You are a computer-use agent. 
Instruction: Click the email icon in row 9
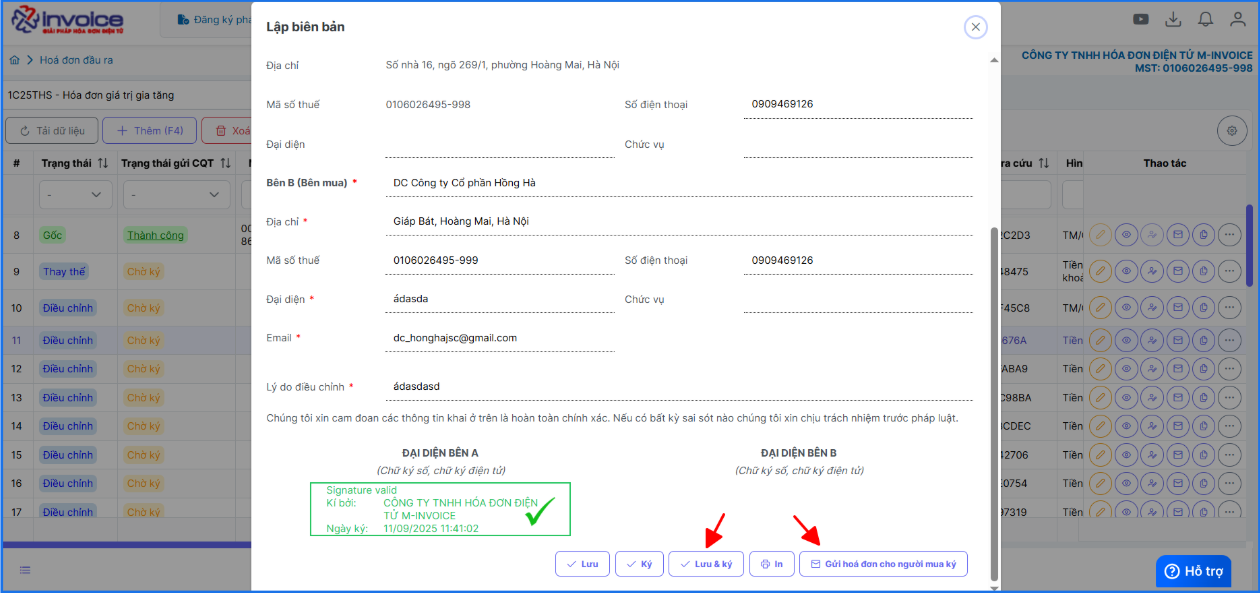tap(1178, 271)
